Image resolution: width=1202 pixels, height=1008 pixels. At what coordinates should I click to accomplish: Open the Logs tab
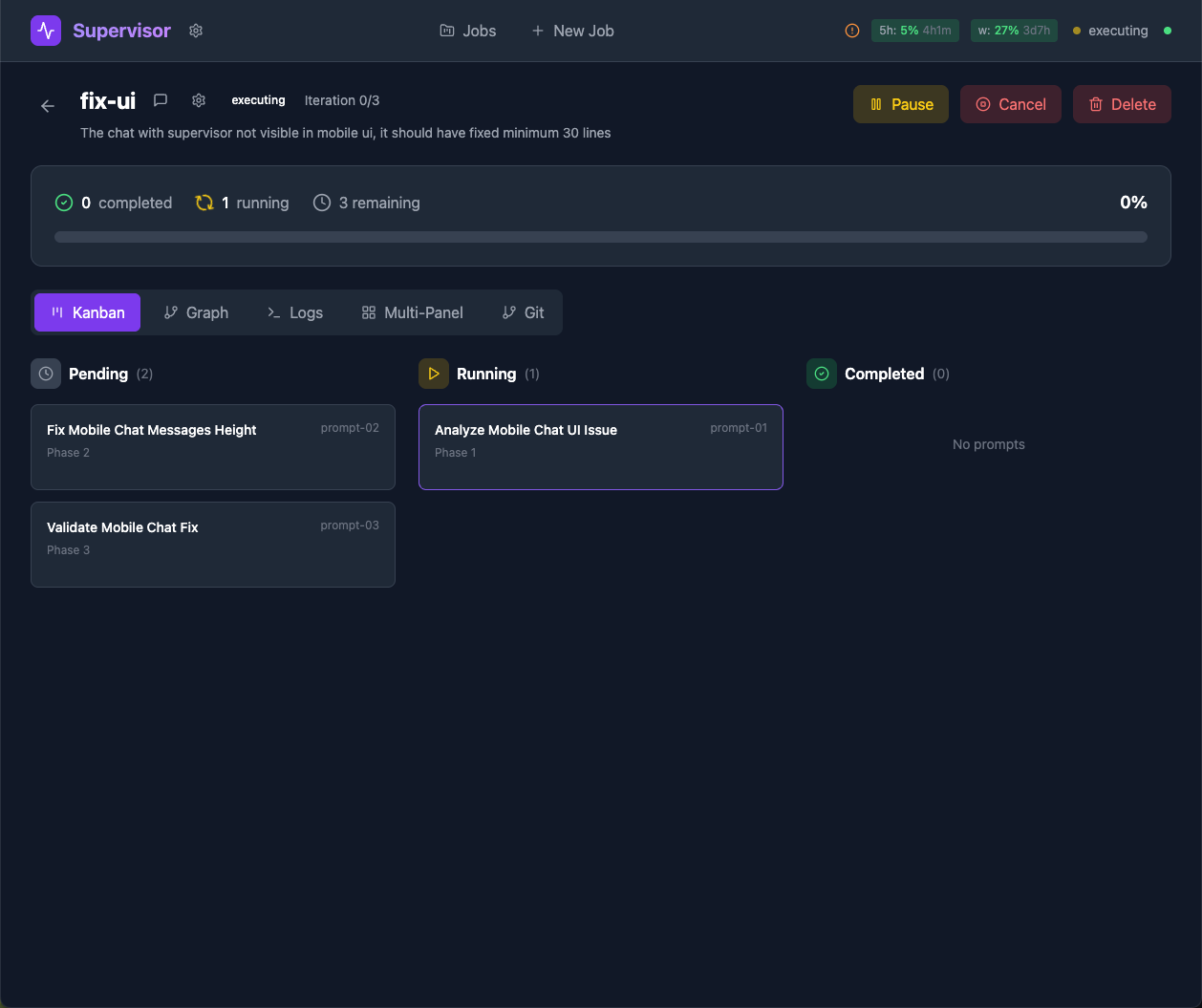coord(295,312)
